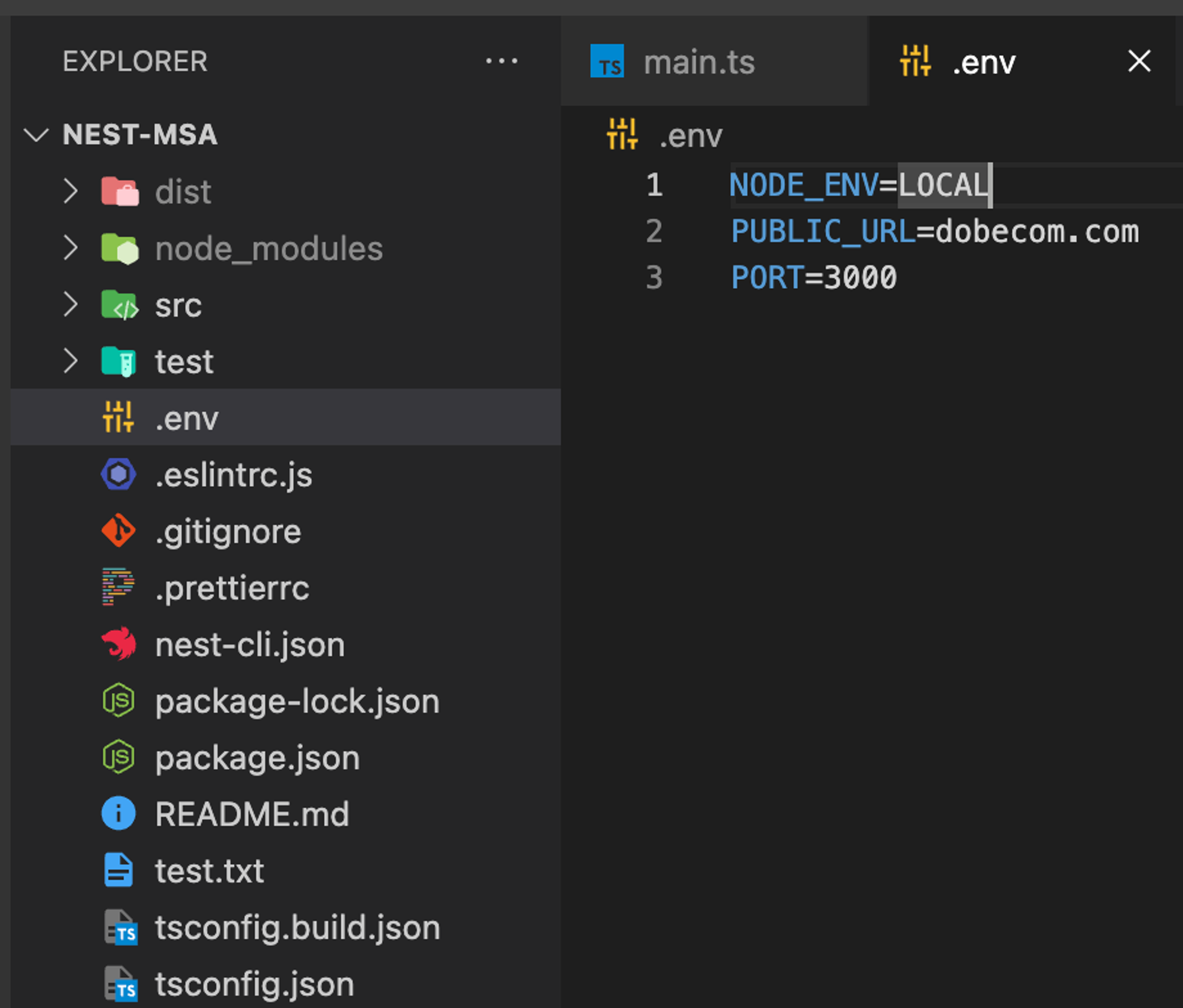Expand the node_modules folder
Image resolution: width=1183 pixels, height=1008 pixels.
tap(70, 248)
